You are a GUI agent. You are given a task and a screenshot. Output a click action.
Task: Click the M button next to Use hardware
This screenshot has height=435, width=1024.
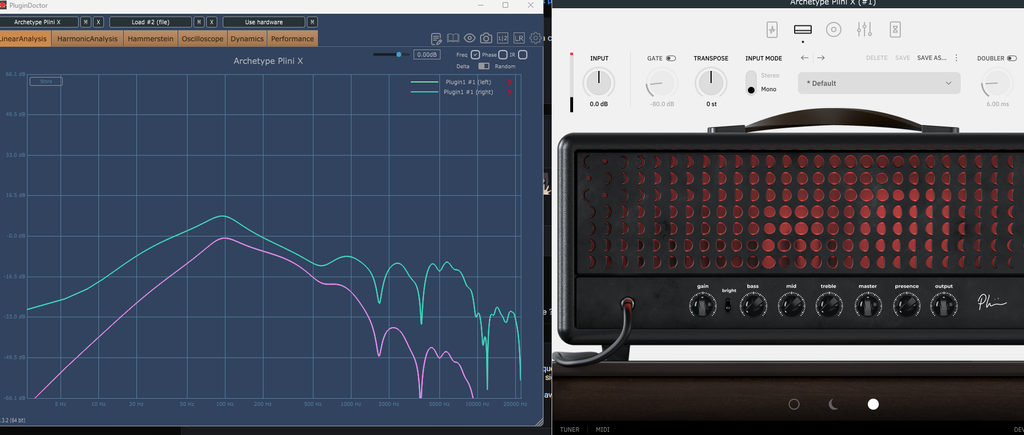coord(312,22)
